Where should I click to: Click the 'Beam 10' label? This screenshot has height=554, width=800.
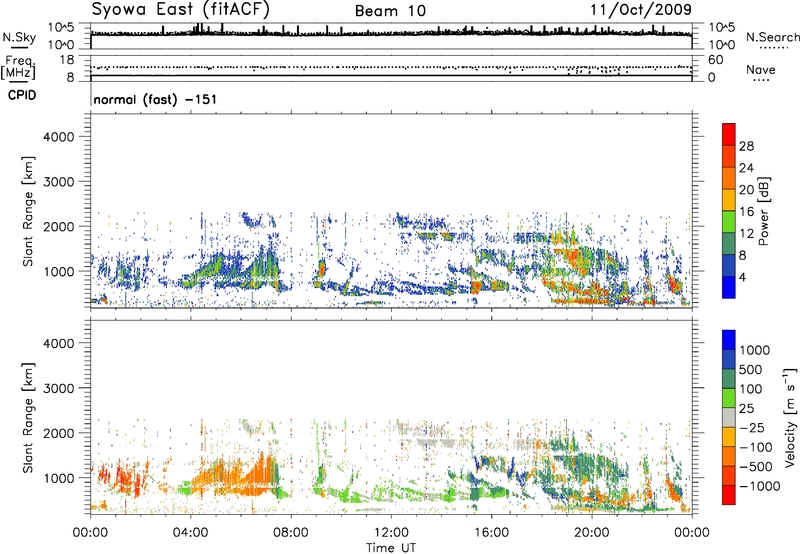390,11
